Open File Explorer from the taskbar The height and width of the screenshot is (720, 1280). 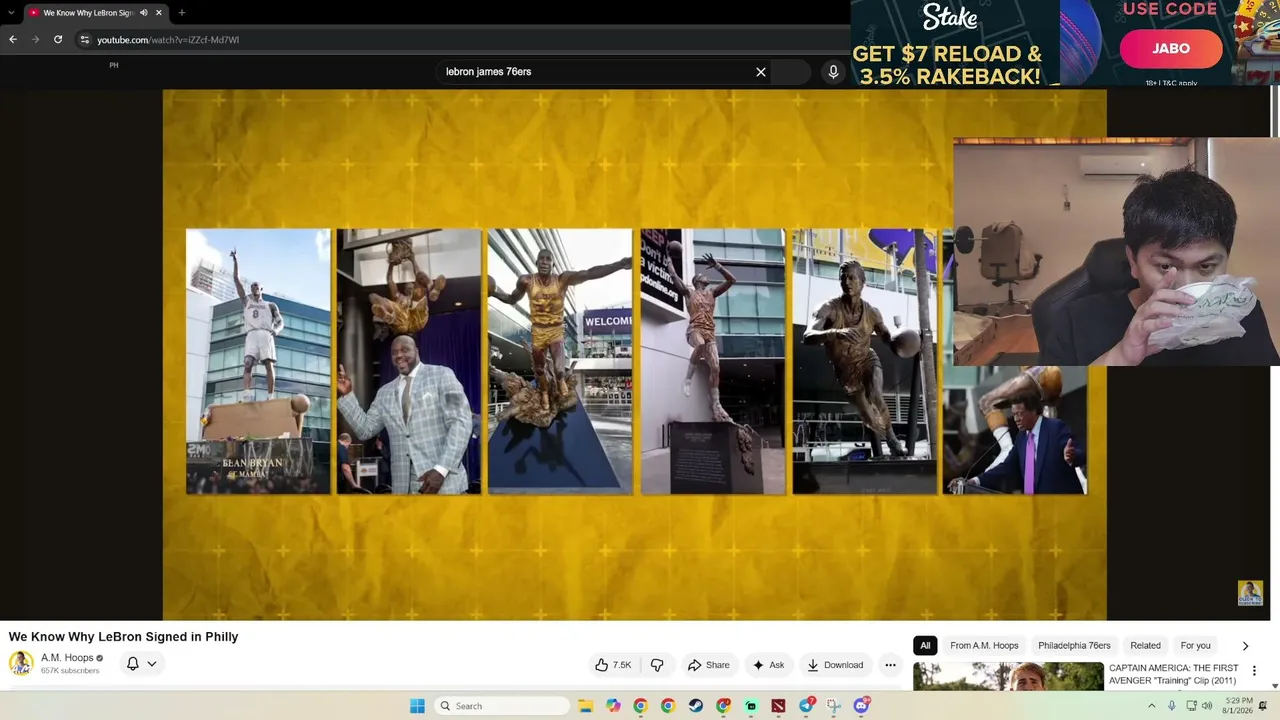[x=586, y=706]
